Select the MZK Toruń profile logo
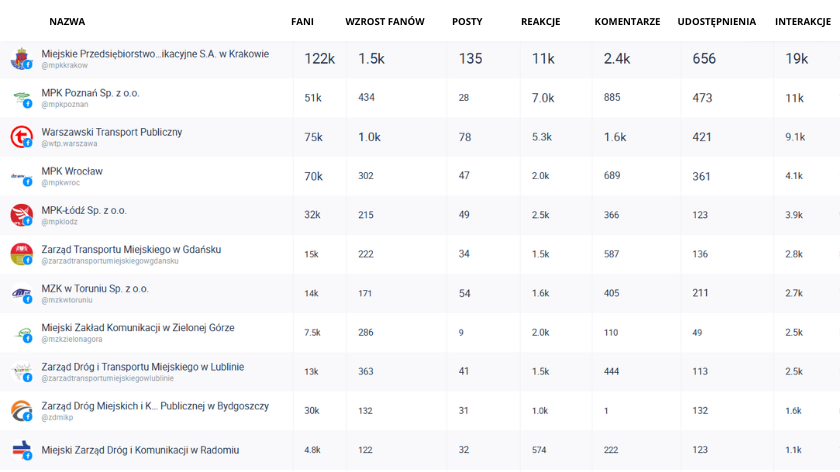The width and height of the screenshot is (840, 472). [21, 292]
